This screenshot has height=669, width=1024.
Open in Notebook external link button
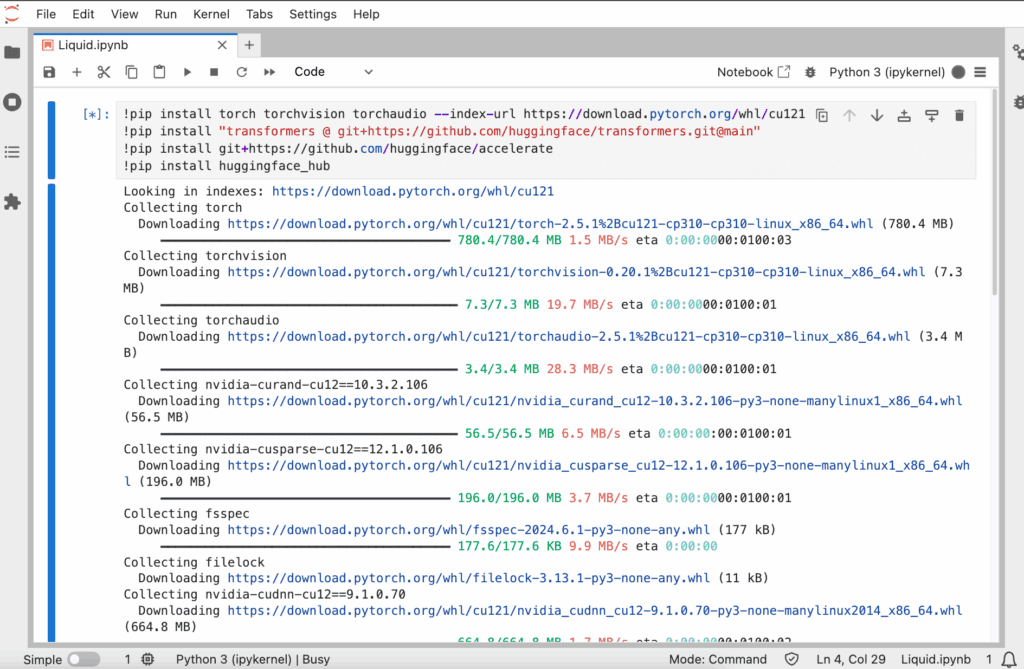click(754, 72)
